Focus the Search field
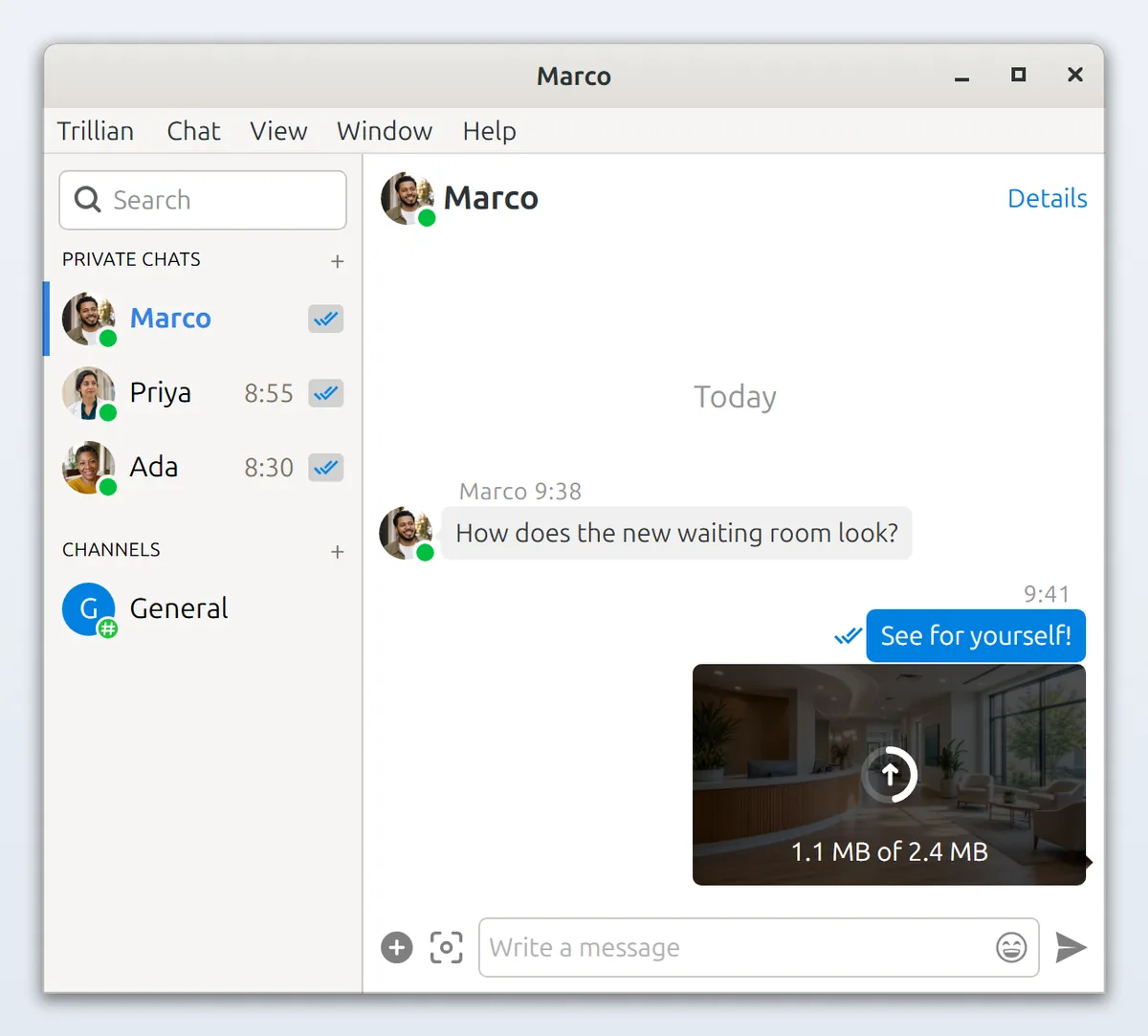This screenshot has height=1036, width=1148. (203, 200)
